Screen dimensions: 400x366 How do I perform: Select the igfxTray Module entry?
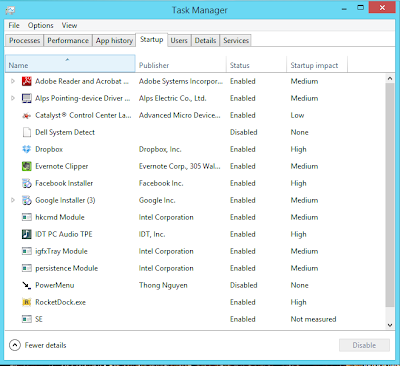point(61,251)
